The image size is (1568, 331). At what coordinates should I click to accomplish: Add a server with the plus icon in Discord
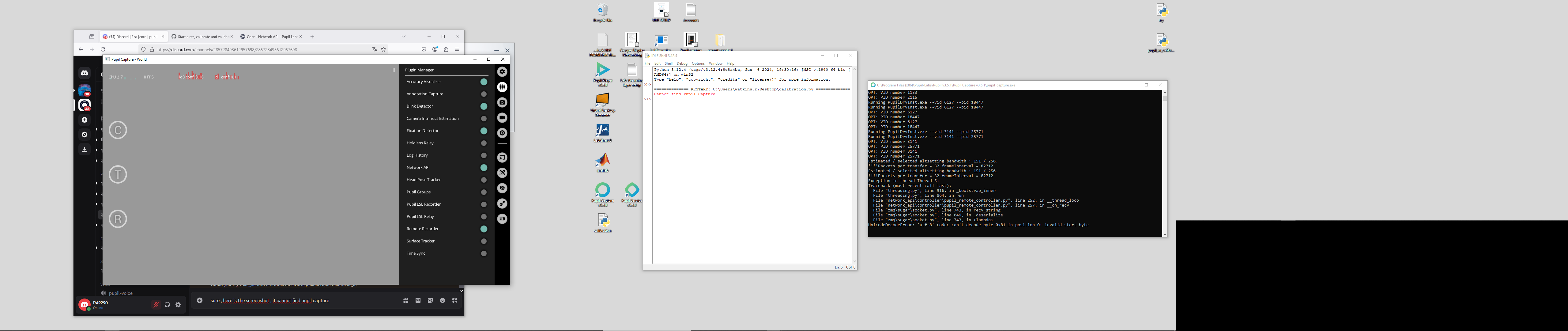(85, 120)
